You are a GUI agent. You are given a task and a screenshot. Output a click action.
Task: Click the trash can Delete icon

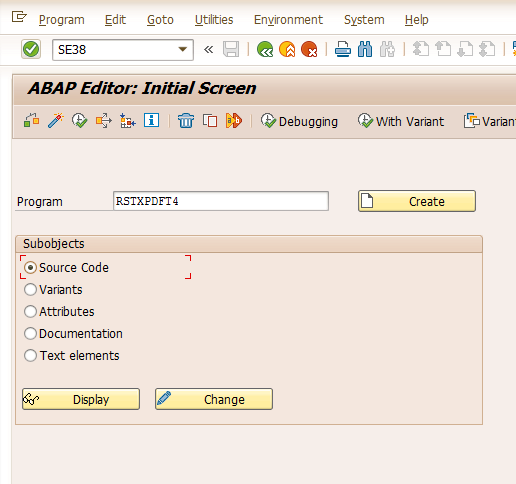(x=186, y=121)
